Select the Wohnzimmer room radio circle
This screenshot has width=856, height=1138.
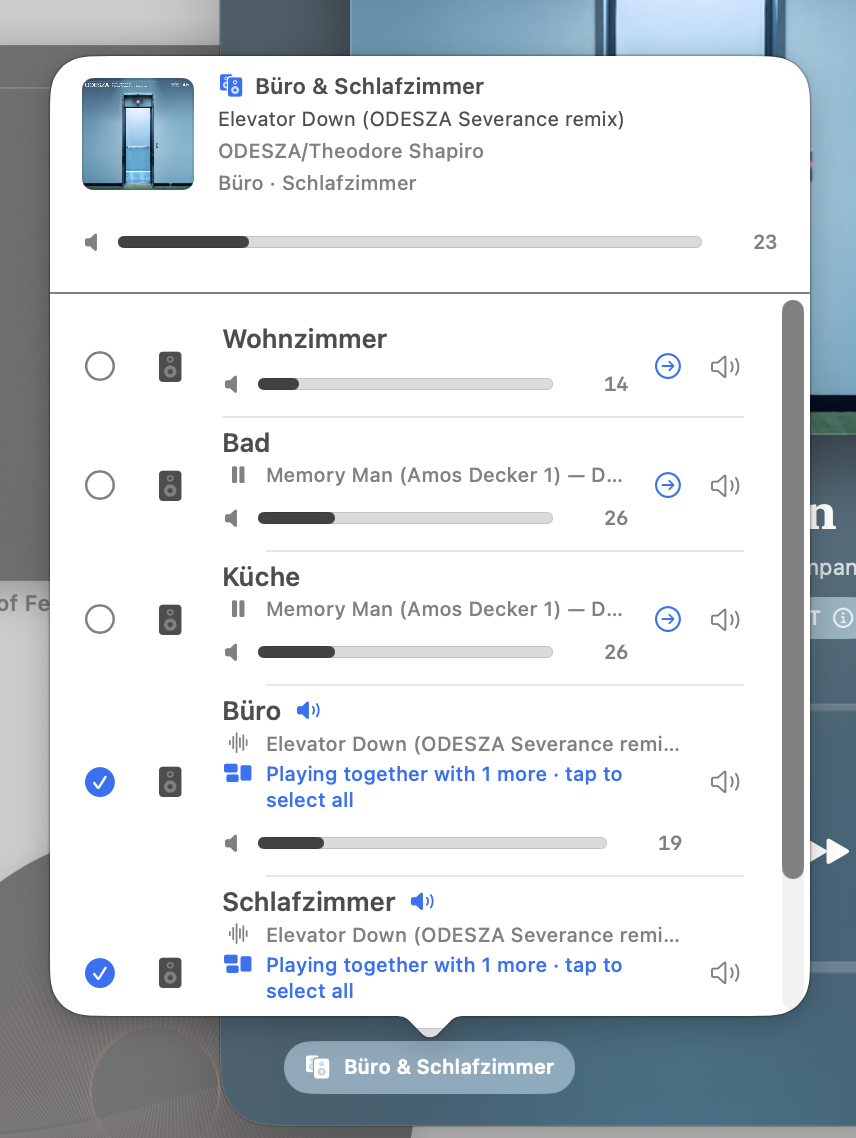(x=99, y=367)
